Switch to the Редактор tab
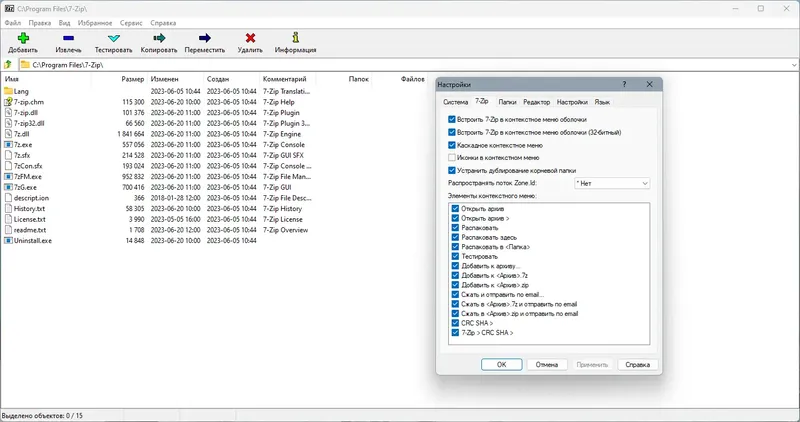This screenshot has width=800, height=422. [537, 102]
